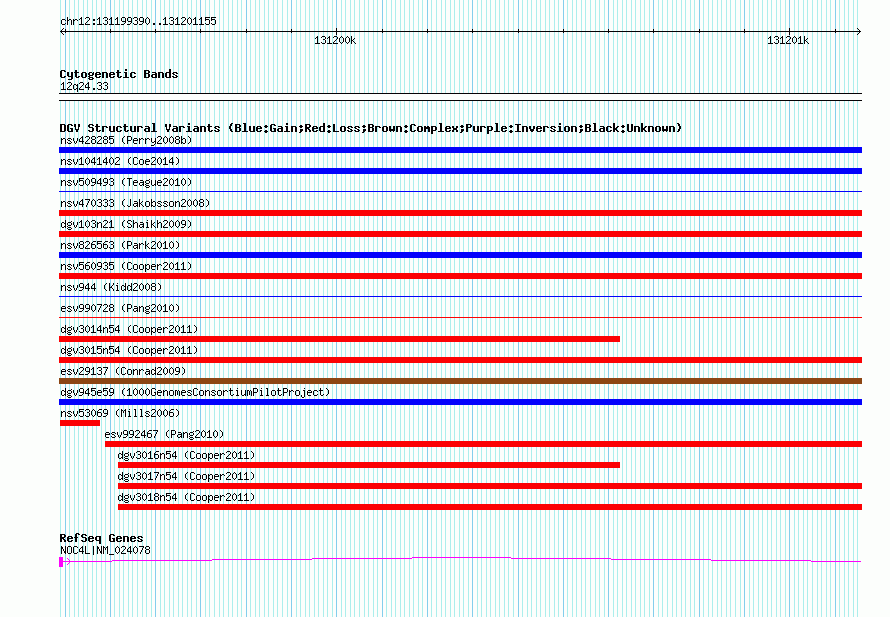The image size is (890, 617).
Task: Open nsv53069 (Mills2006) variant
Action: pyautogui.click(x=120, y=413)
